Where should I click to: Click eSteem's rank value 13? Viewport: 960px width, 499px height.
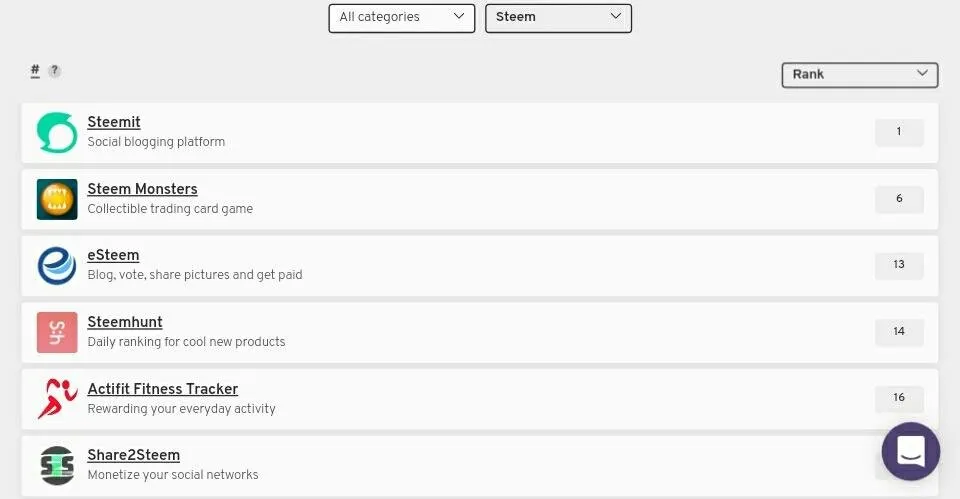[x=899, y=265]
